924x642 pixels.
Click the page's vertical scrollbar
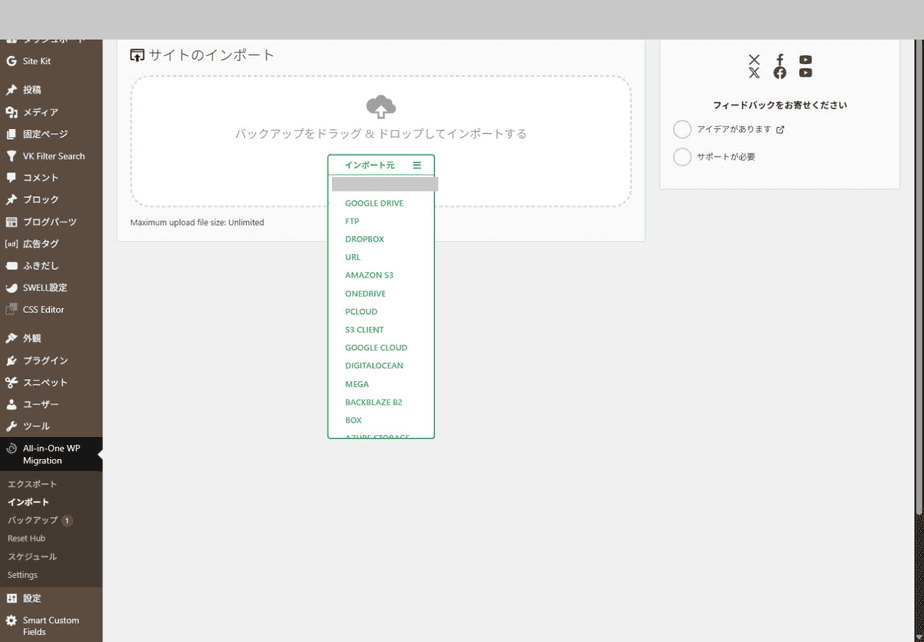pyautogui.click(x=920, y=277)
